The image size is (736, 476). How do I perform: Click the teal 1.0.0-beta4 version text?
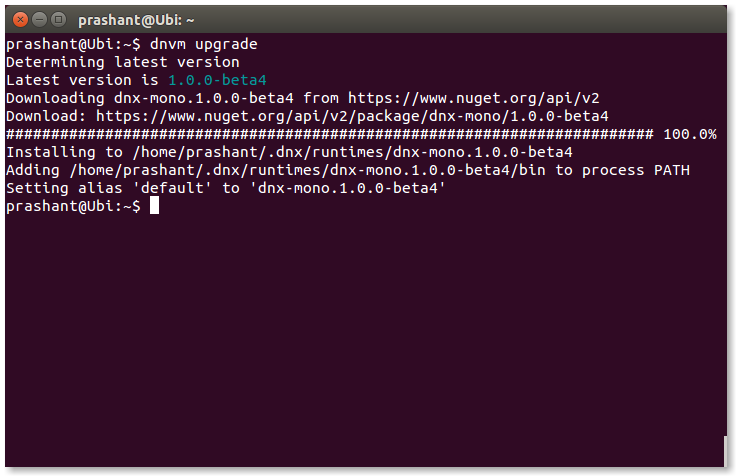tap(217, 80)
